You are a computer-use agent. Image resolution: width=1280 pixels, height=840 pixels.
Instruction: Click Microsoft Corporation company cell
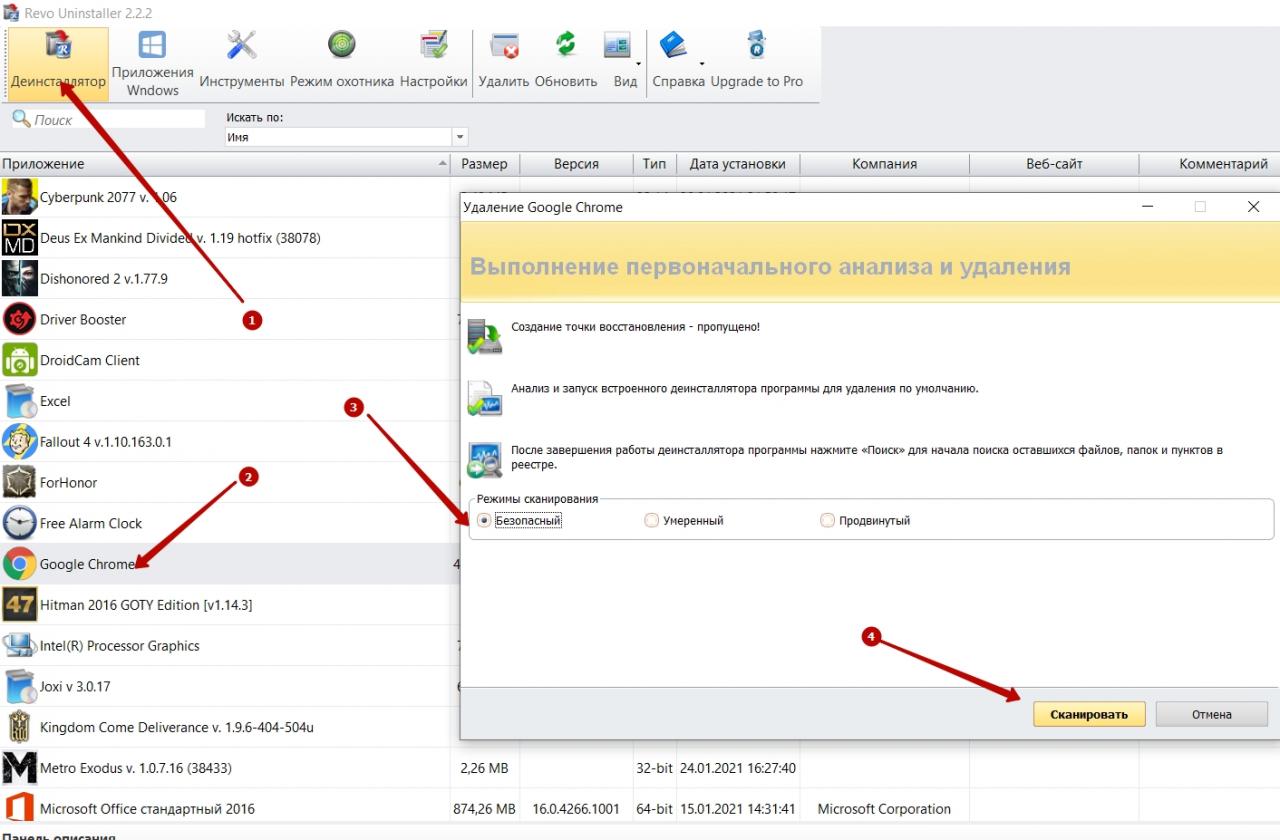(884, 808)
